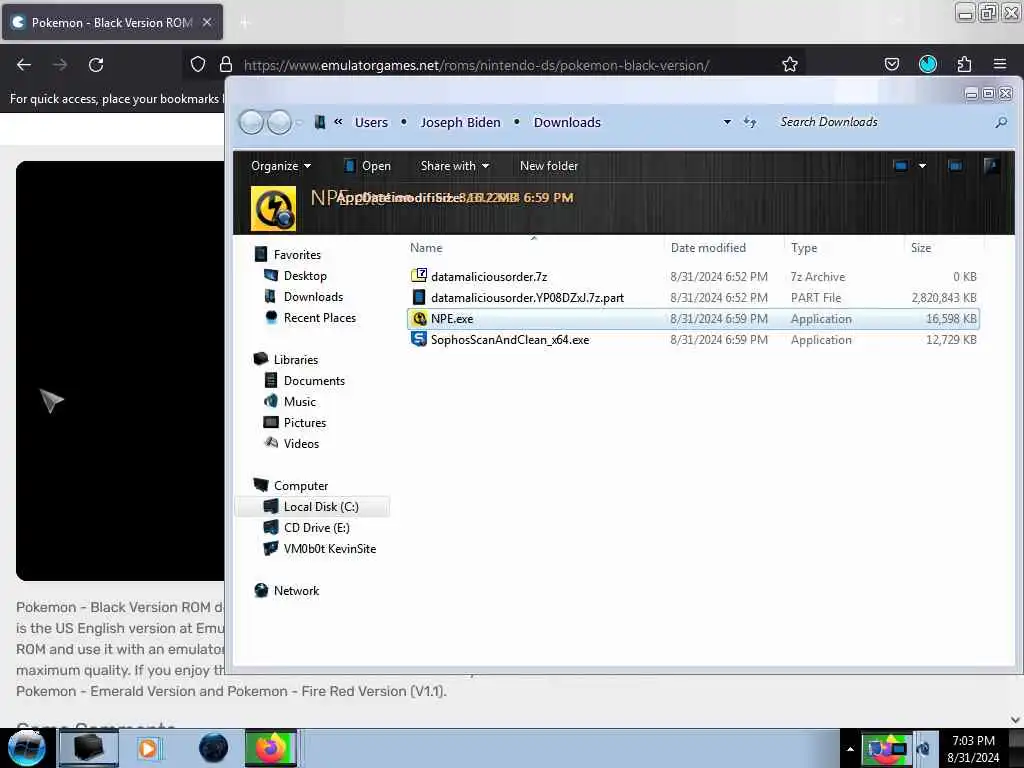Close the Pokemon Black Version ROM tab

207,22
